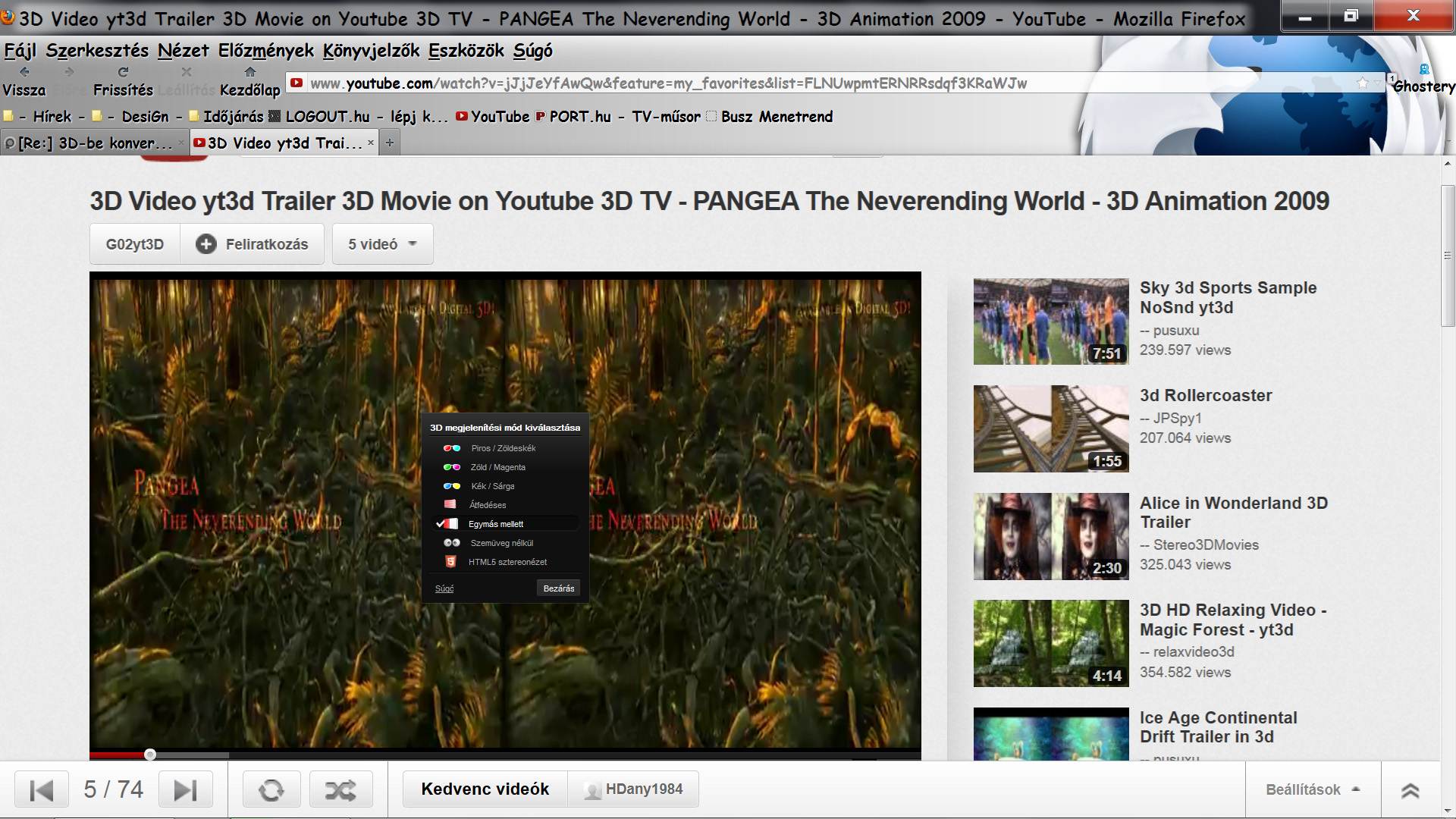Toggle playlist shuffle icon
This screenshot has height=819, width=1456.
341,790
